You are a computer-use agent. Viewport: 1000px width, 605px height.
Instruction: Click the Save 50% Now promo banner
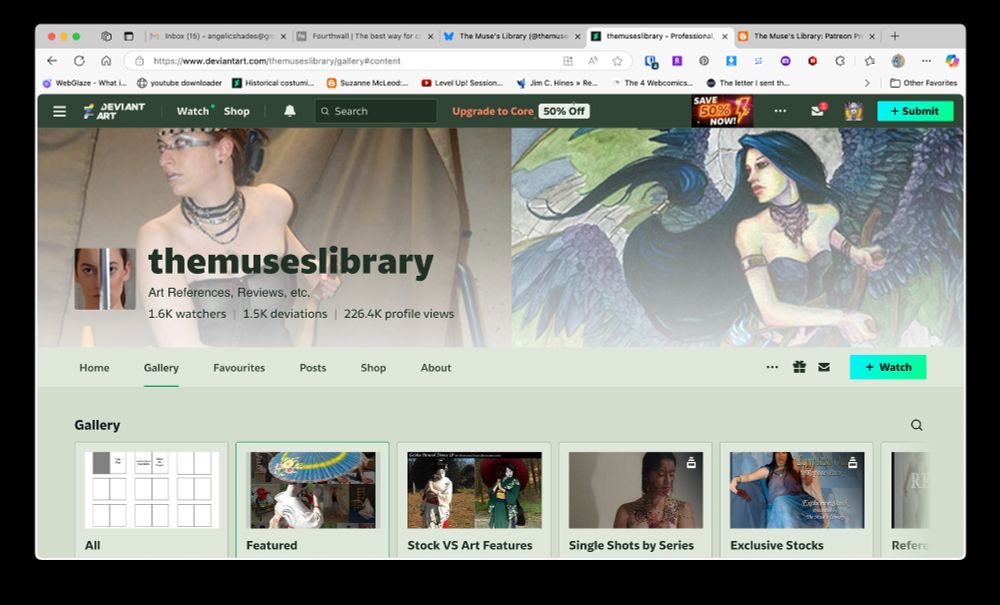click(x=723, y=111)
